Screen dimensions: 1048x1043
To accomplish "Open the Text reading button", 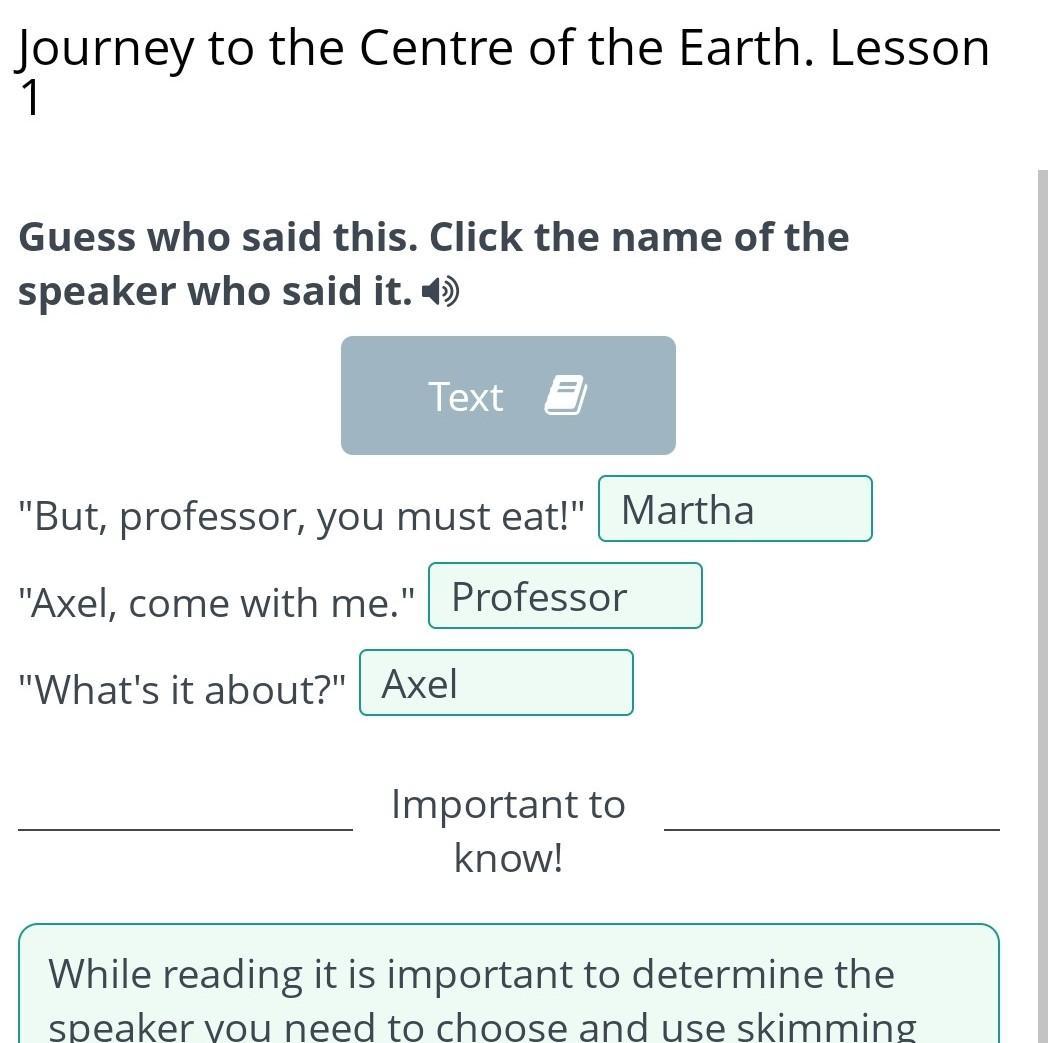I will (508, 396).
